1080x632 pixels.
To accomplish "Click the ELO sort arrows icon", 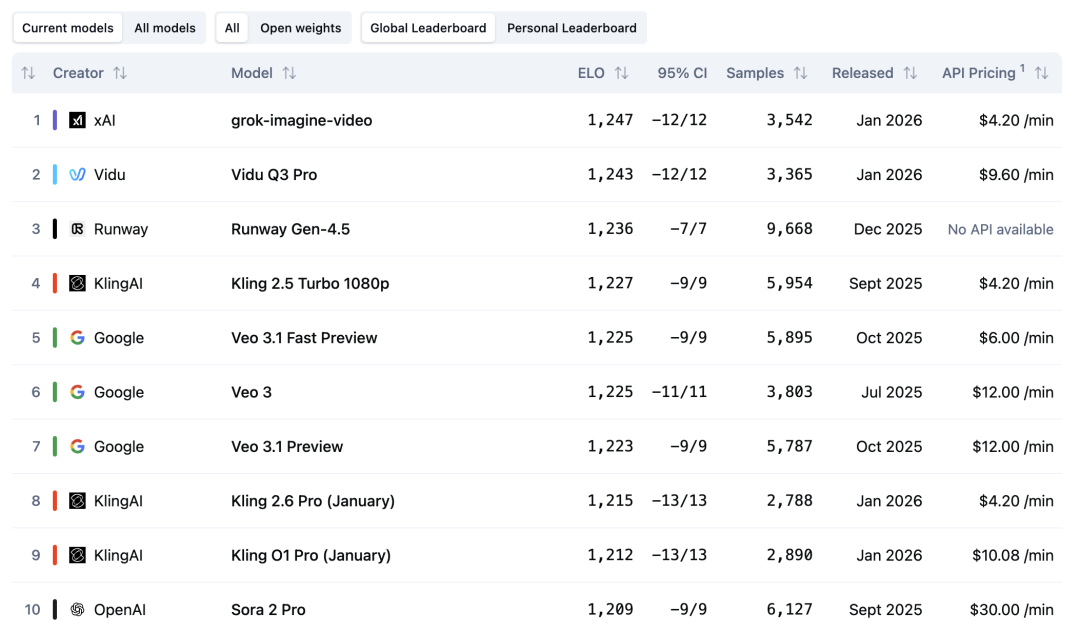I will click(x=621, y=73).
